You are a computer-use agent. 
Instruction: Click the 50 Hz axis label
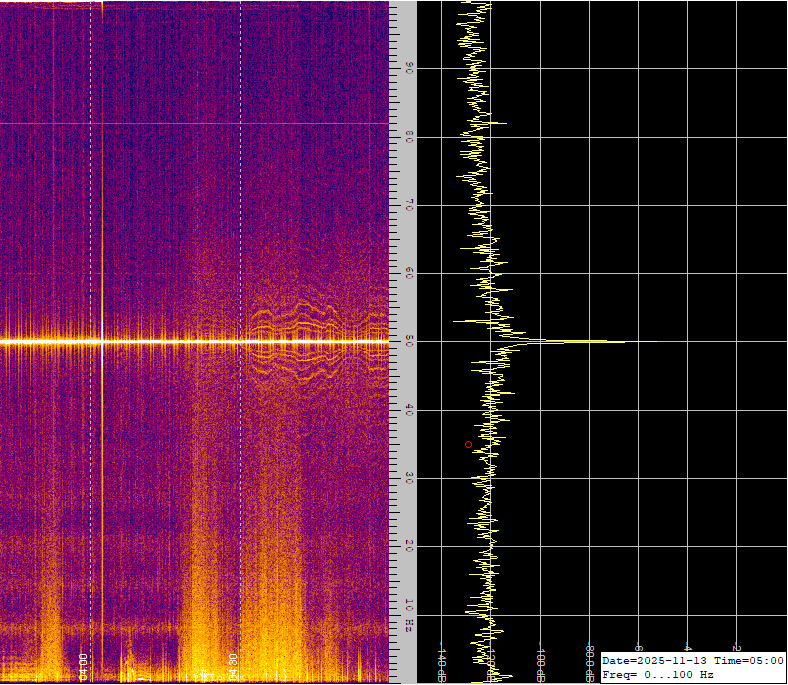tap(409, 342)
